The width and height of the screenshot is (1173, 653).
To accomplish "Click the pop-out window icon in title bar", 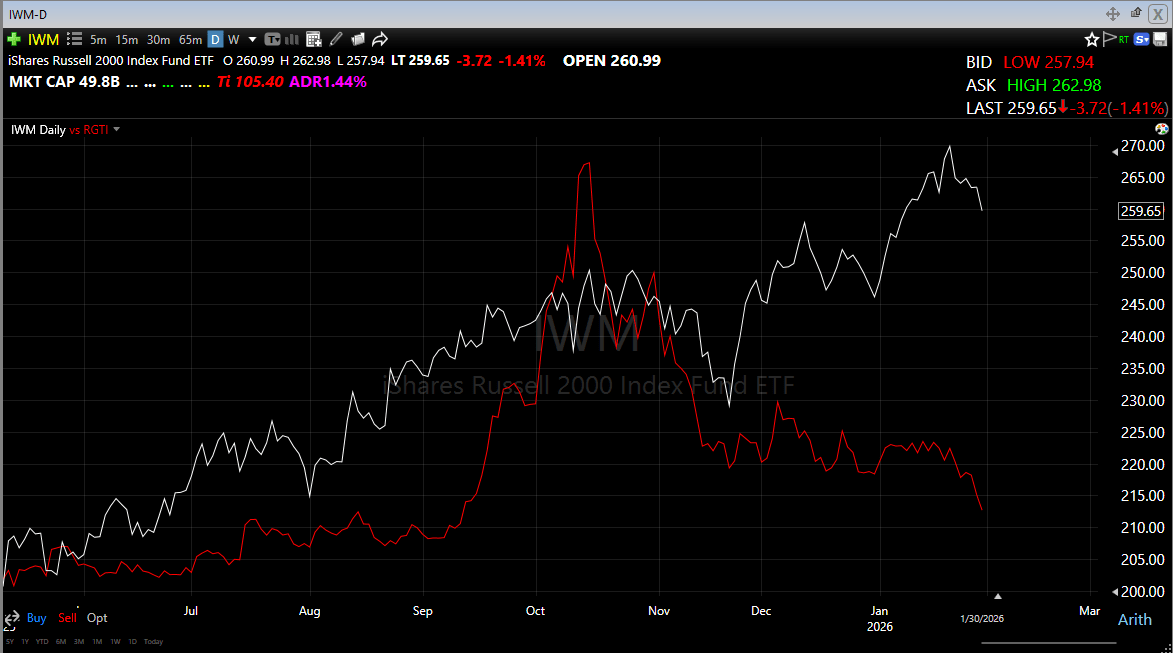I will point(1136,13).
